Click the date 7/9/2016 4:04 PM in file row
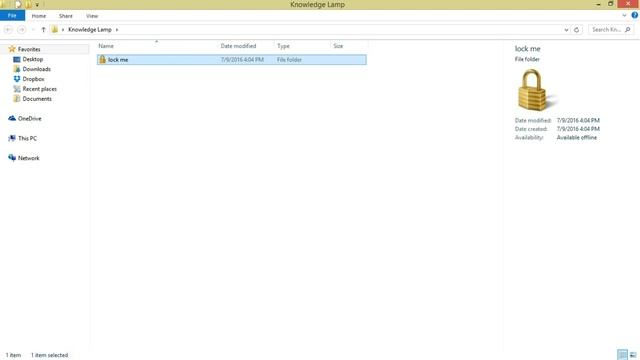Screen dimensions: 640x360 [x=242, y=60]
